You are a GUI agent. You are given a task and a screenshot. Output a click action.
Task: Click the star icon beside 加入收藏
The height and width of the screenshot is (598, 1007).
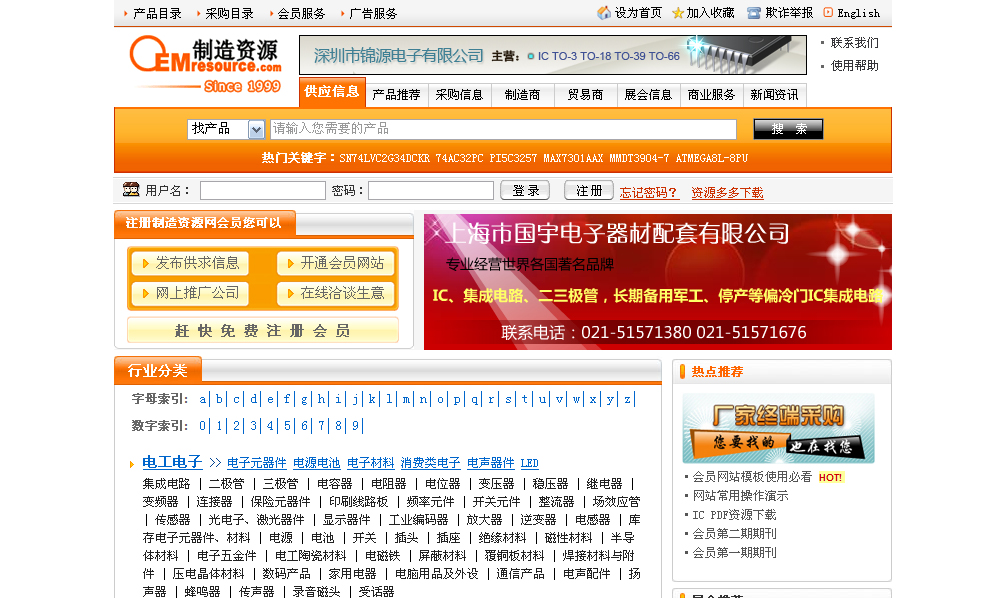(x=678, y=13)
